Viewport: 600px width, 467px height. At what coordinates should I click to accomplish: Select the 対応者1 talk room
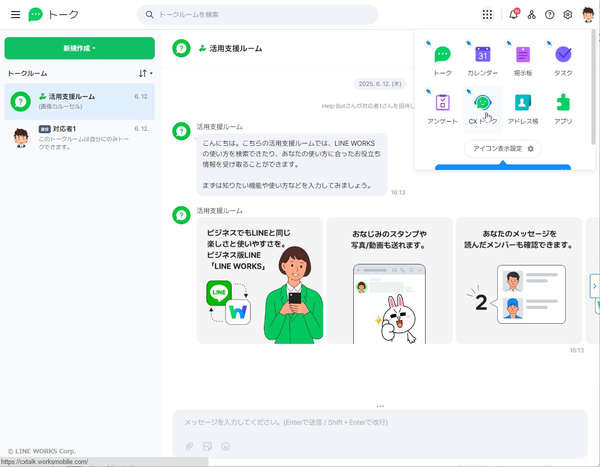tap(80, 137)
